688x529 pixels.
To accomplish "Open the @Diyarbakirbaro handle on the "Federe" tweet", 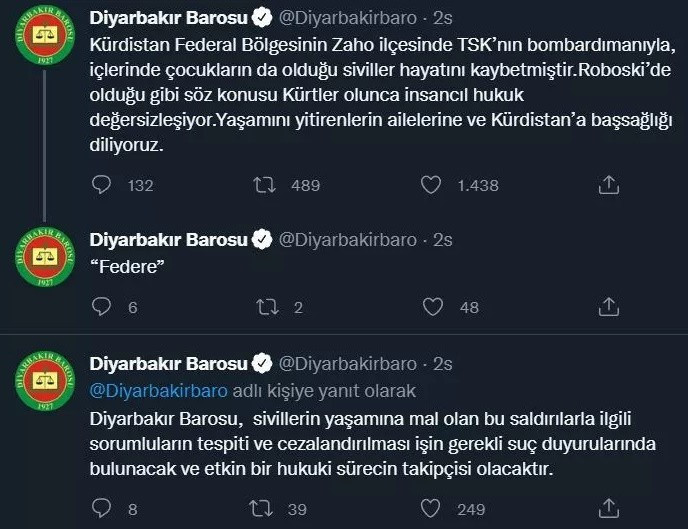I will click(348, 240).
